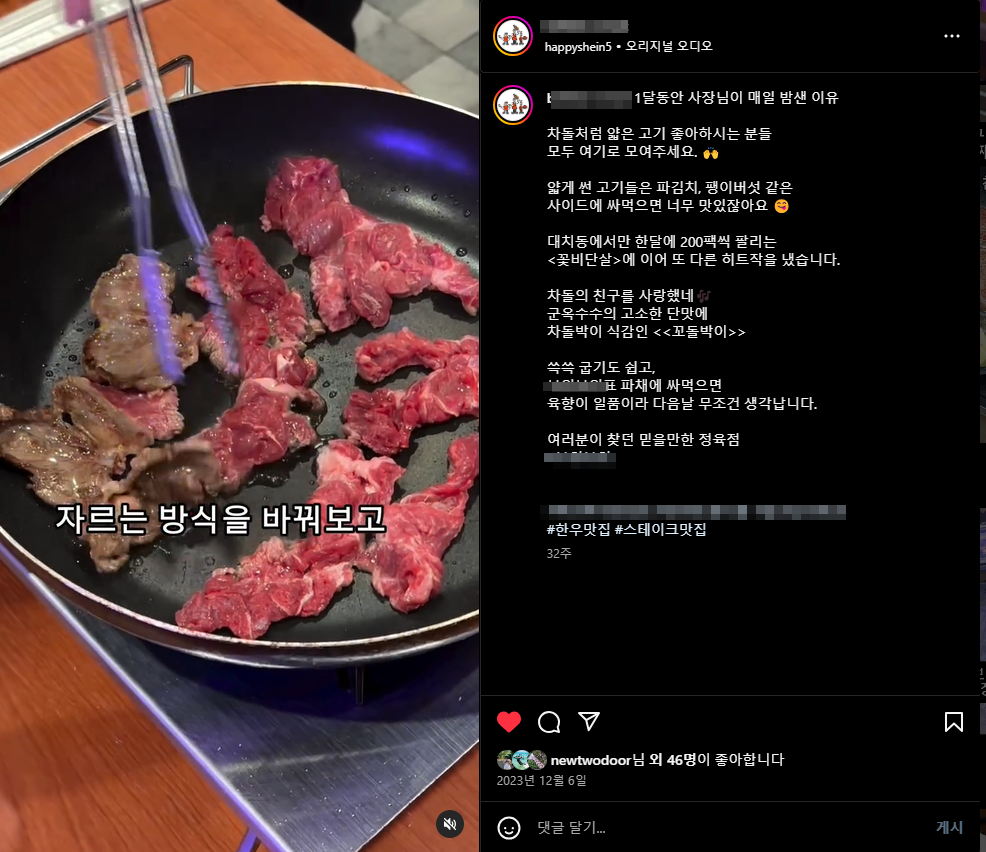
Task: Open the happyshein5 audio credit link
Action: [577, 47]
